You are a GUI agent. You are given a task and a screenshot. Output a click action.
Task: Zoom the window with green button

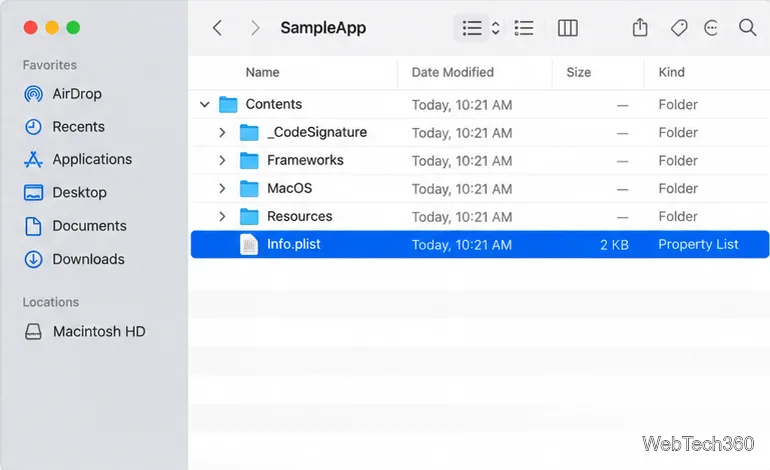tap(73, 28)
